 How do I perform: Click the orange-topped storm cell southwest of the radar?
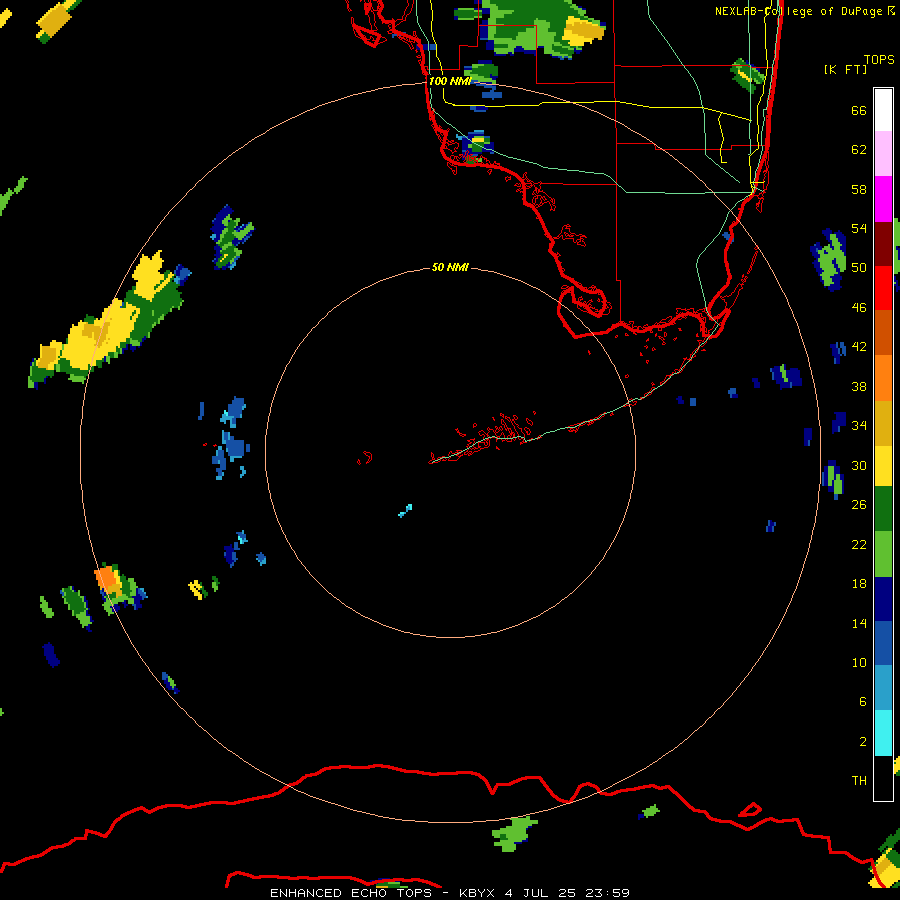[x=119, y=588]
